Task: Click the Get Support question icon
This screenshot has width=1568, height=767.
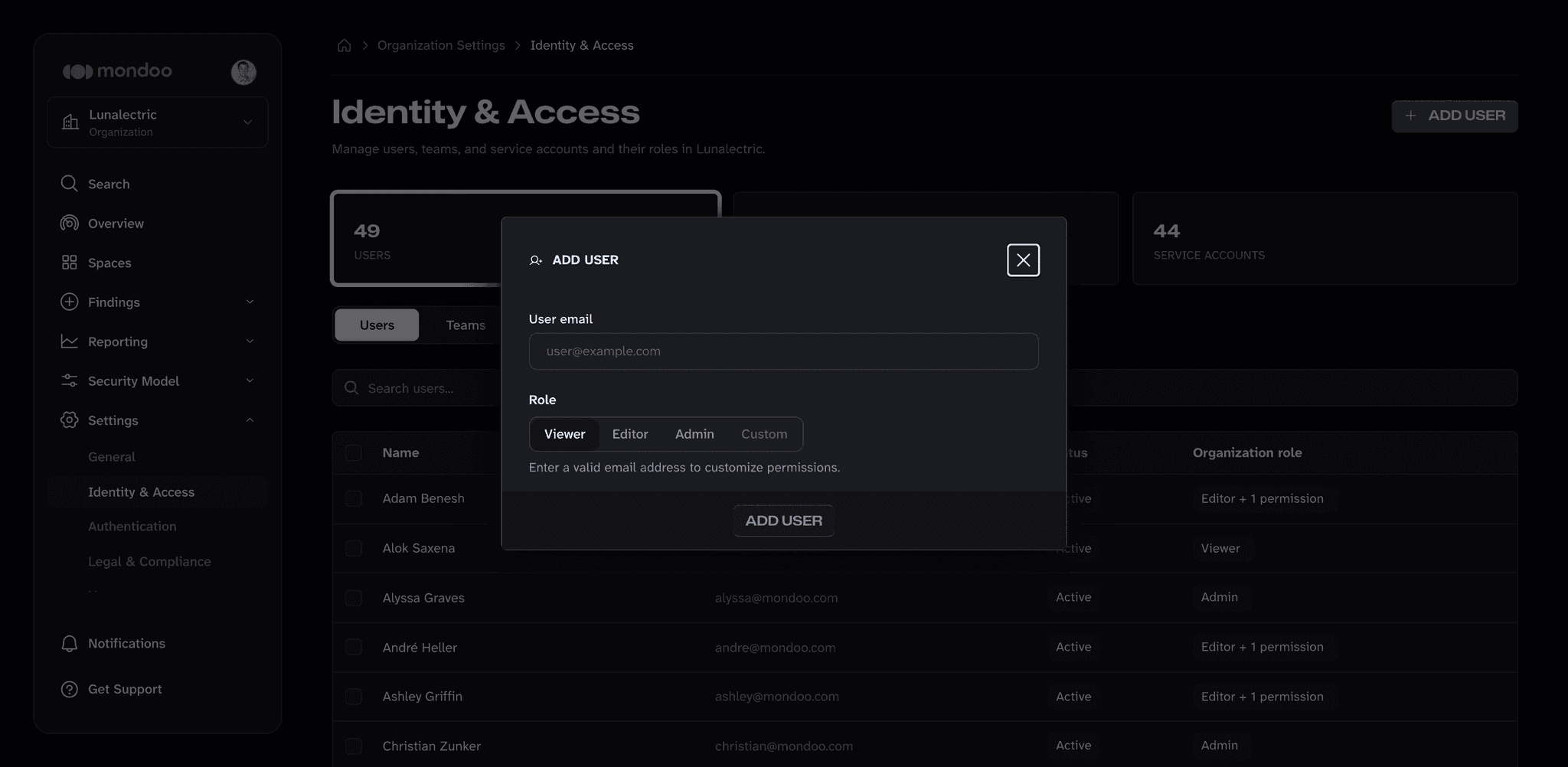Action: pyautogui.click(x=69, y=689)
